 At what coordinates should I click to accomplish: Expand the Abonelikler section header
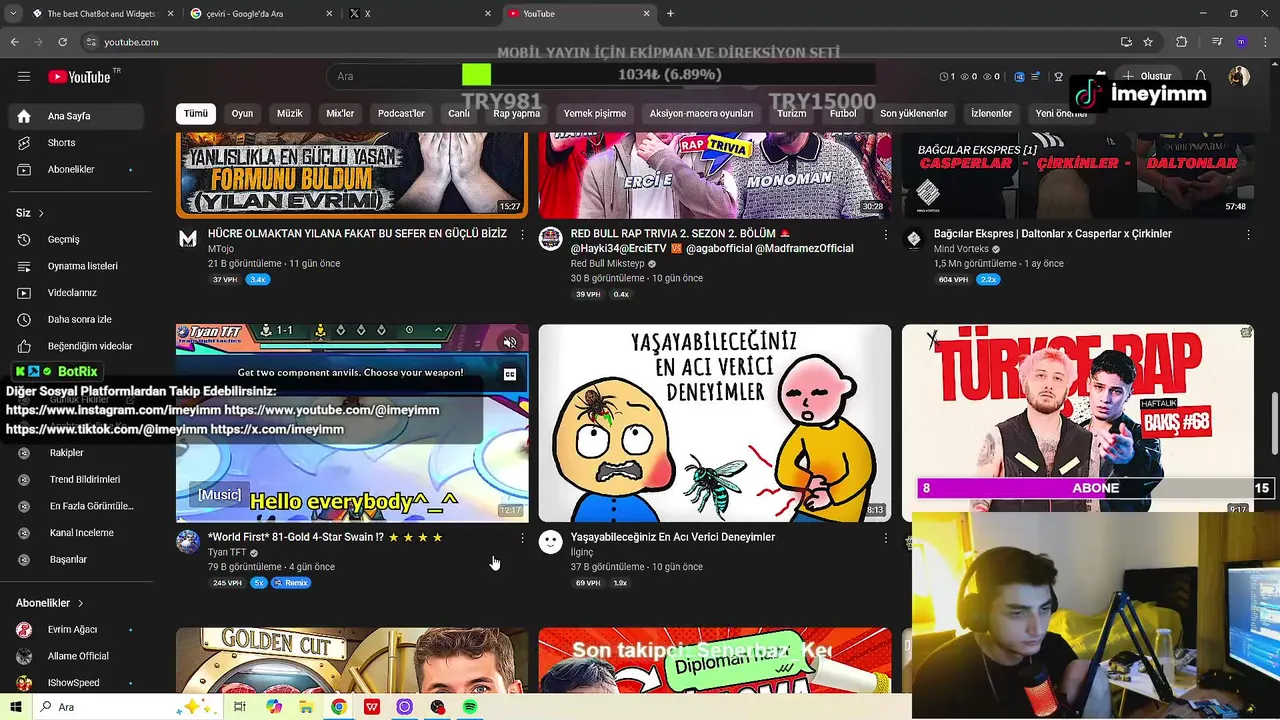pyautogui.click(x=50, y=603)
